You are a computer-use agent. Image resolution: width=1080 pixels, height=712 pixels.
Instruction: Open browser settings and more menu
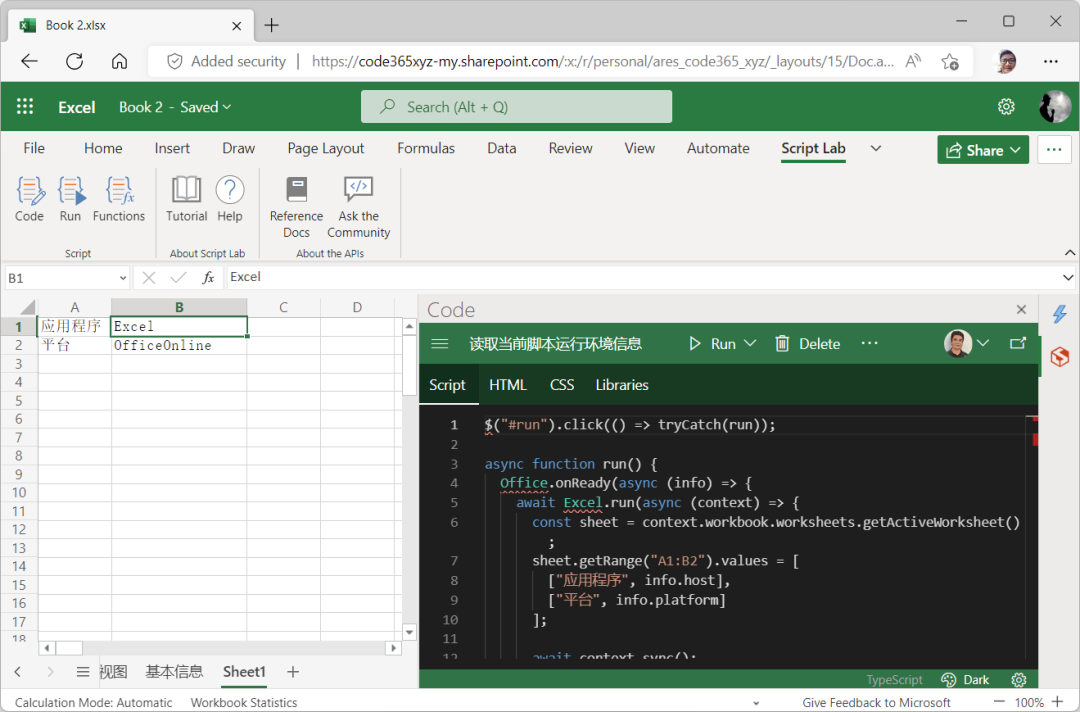click(x=1051, y=61)
